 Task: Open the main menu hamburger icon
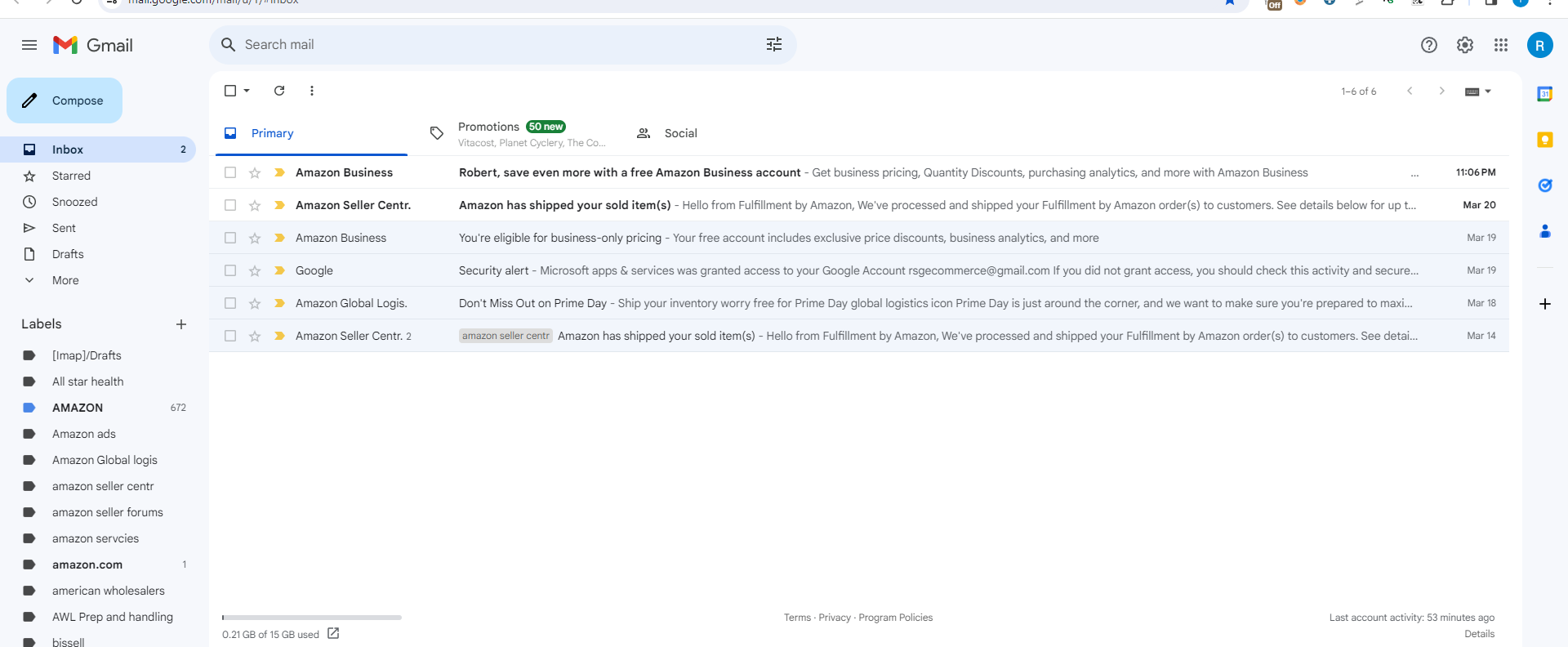pos(29,45)
